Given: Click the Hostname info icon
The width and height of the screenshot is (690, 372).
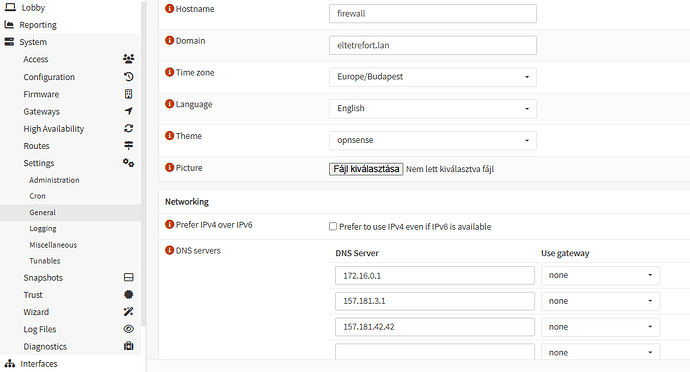Looking at the screenshot, I should 169,8.
